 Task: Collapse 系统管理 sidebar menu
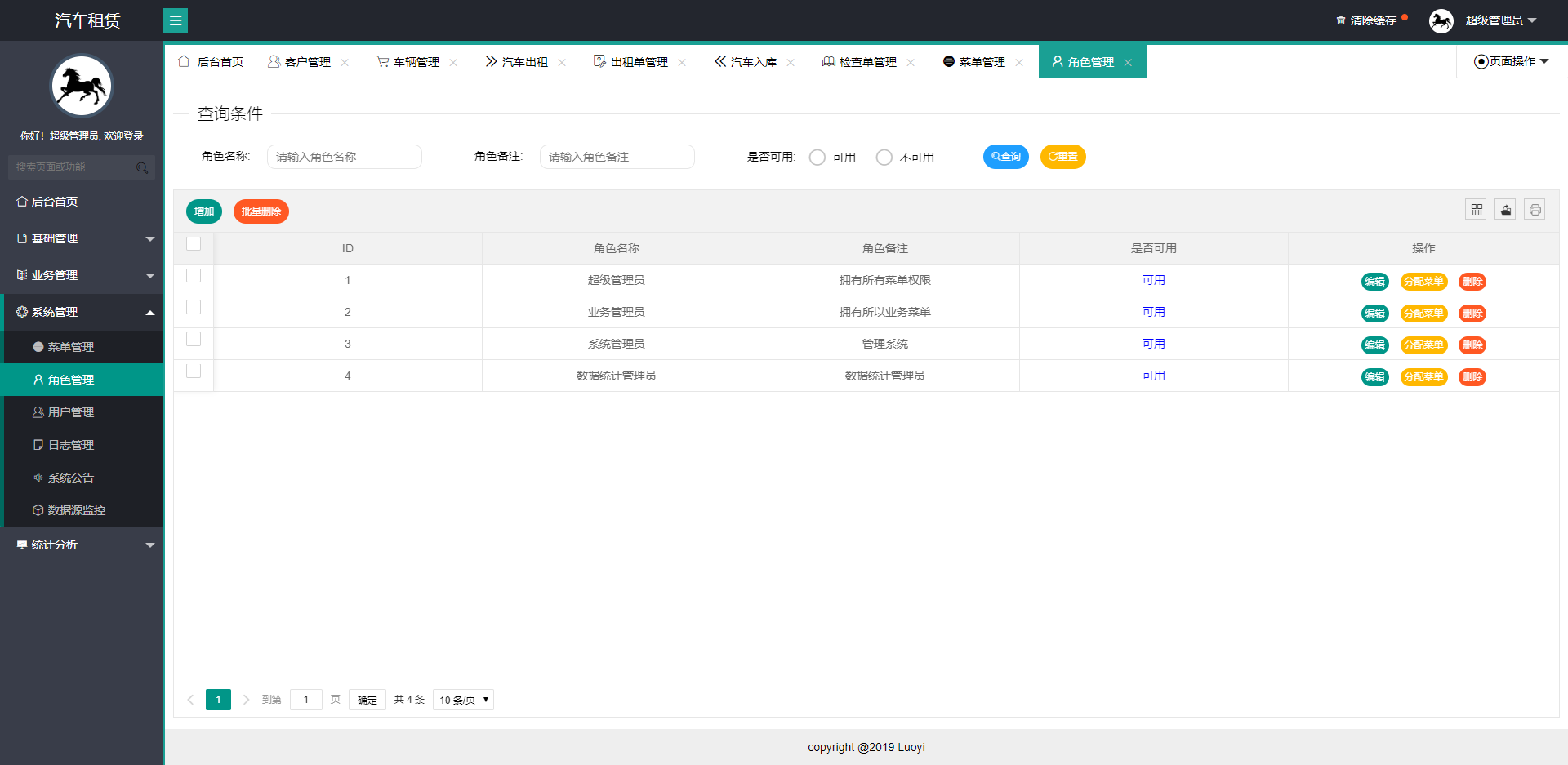click(82, 312)
